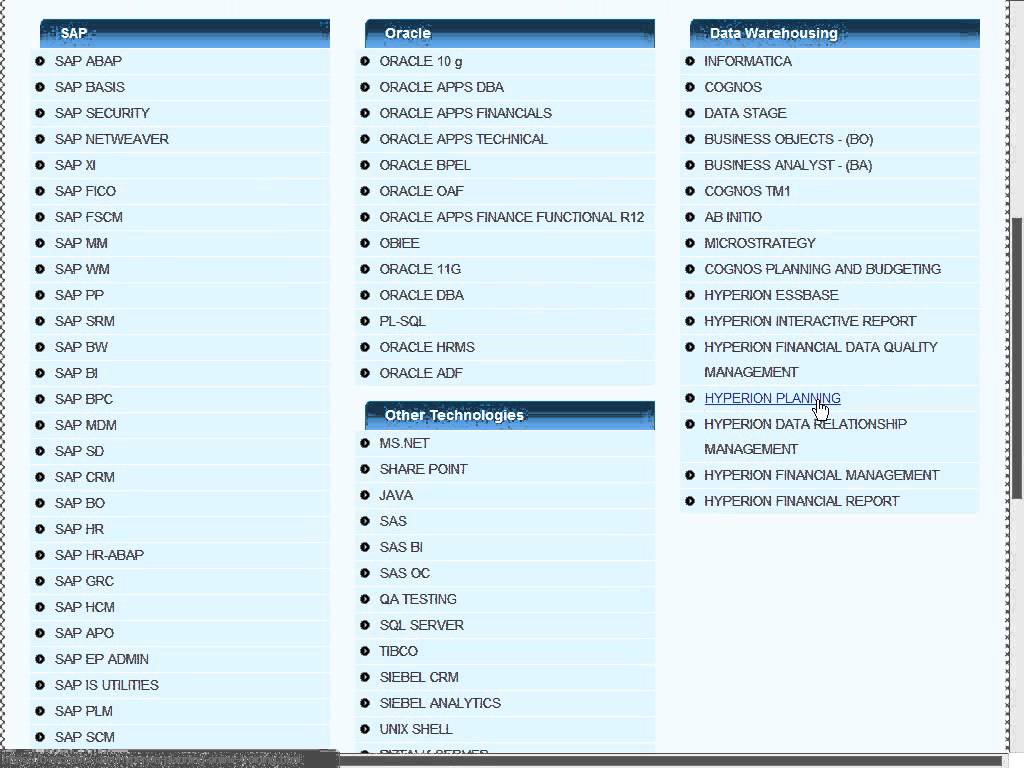Click the SAP XI link
This screenshot has width=1024, height=768.
[75, 165]
